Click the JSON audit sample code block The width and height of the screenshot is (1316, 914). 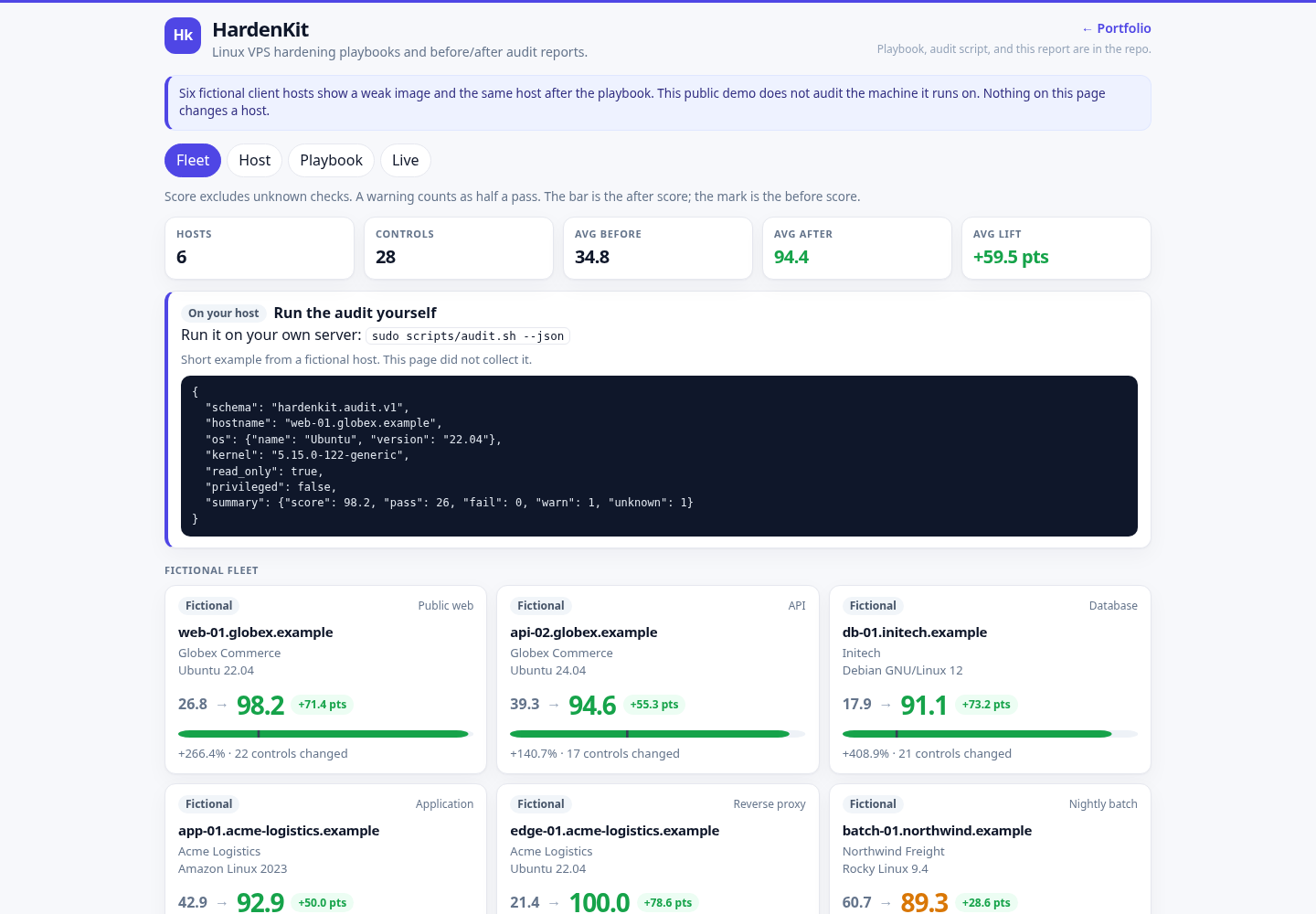coord(659,456)
